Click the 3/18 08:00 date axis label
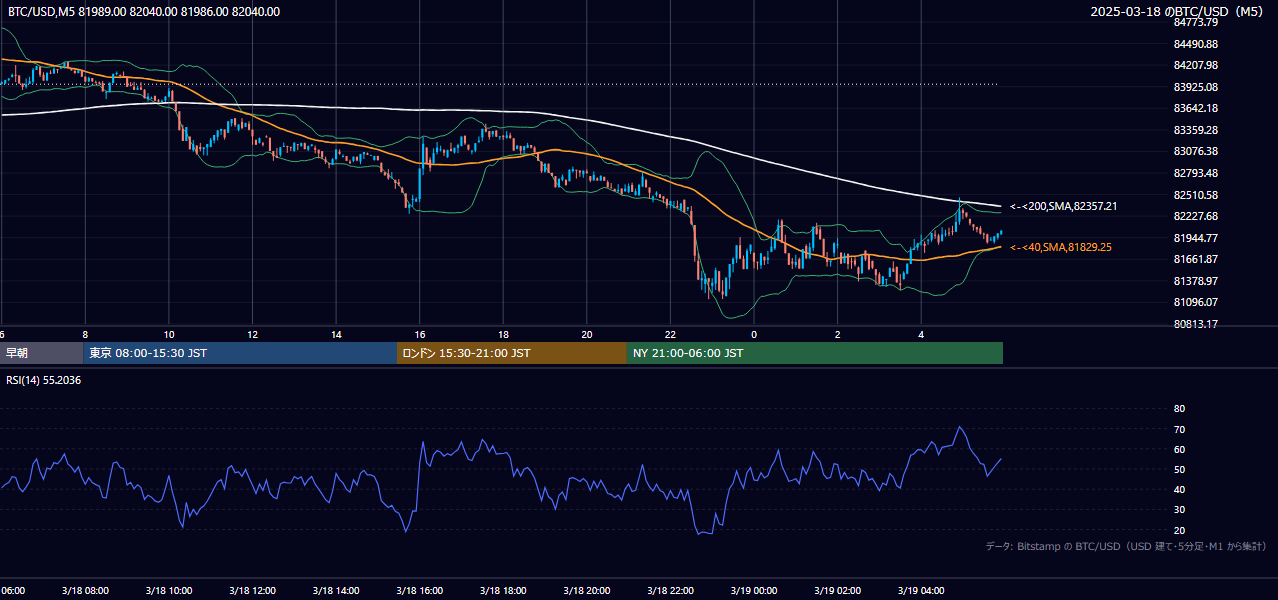 tap(84, 591)
